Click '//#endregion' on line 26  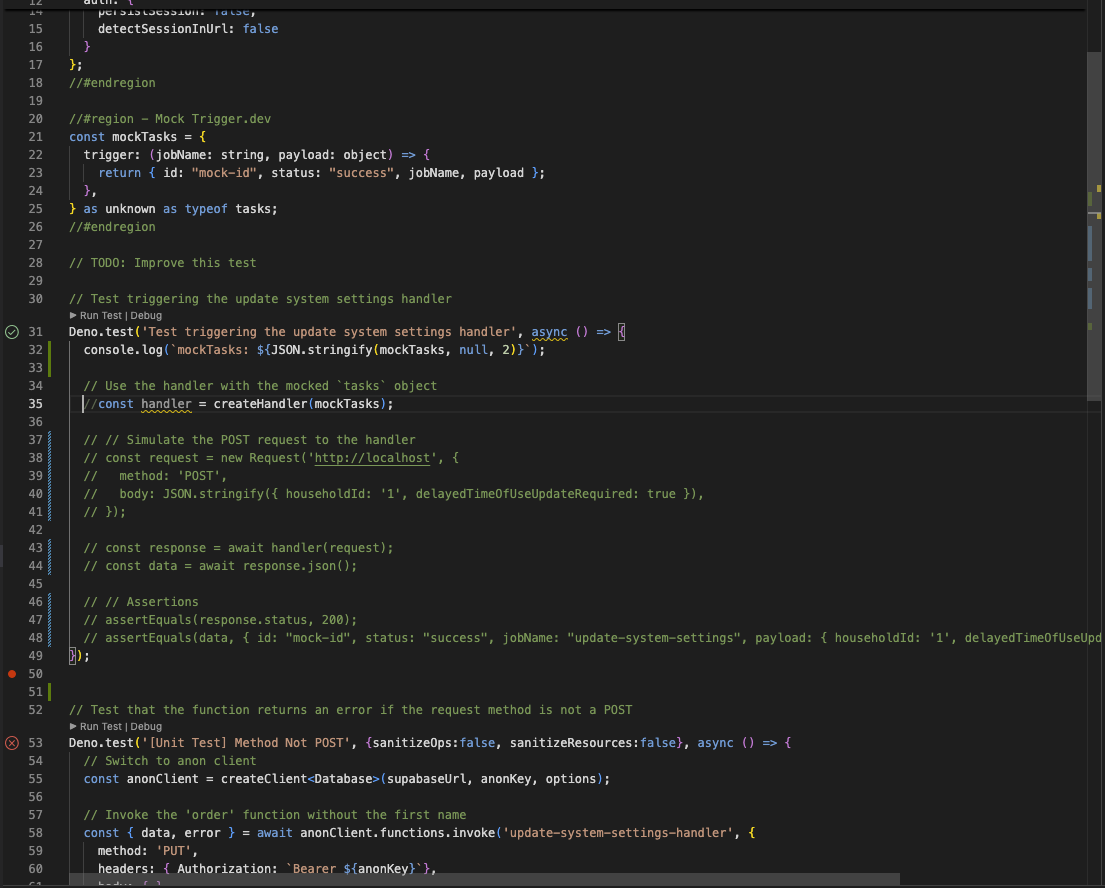pyautogui.click(x=112, y=227)
